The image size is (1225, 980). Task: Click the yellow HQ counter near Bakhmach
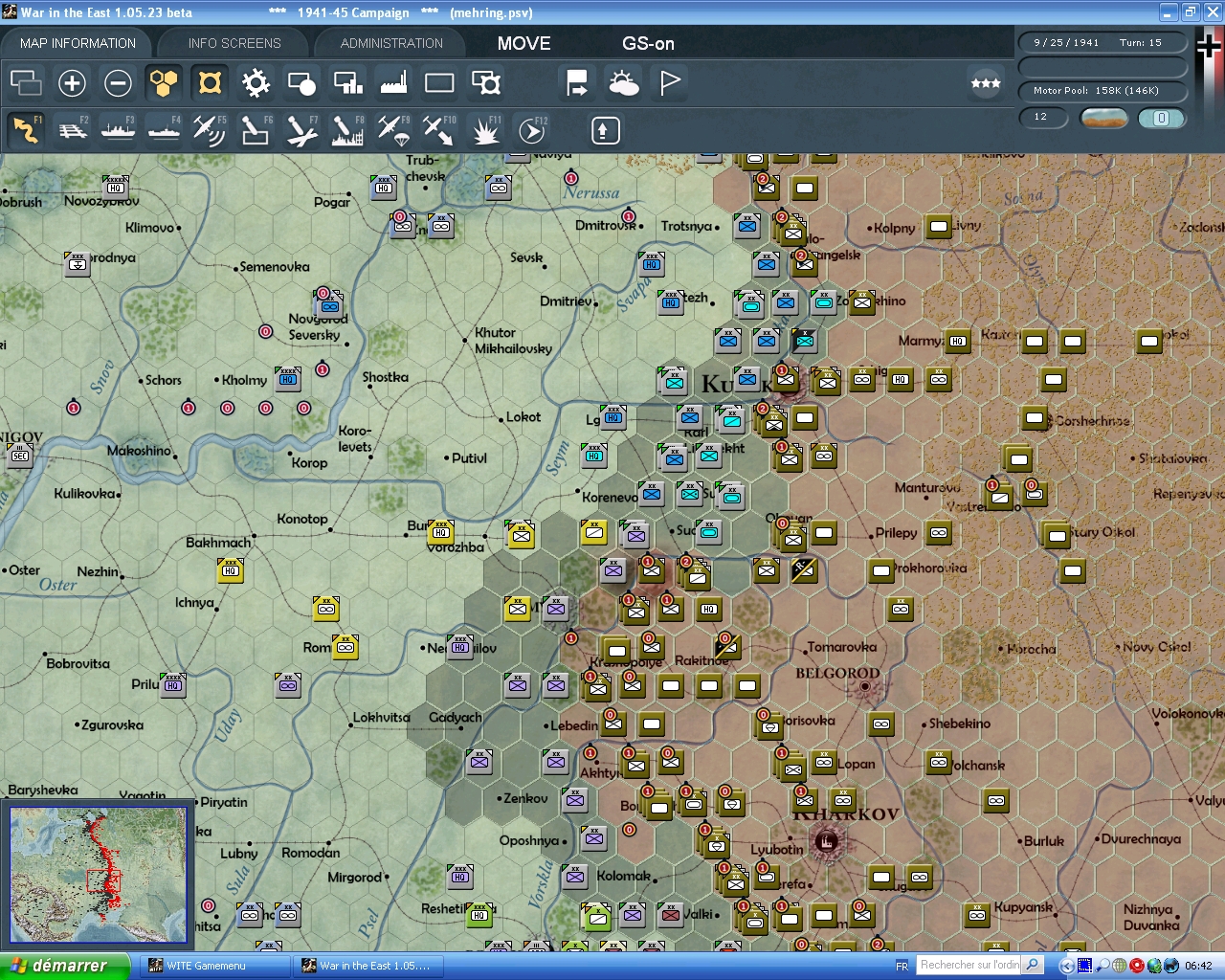point(231,570)
